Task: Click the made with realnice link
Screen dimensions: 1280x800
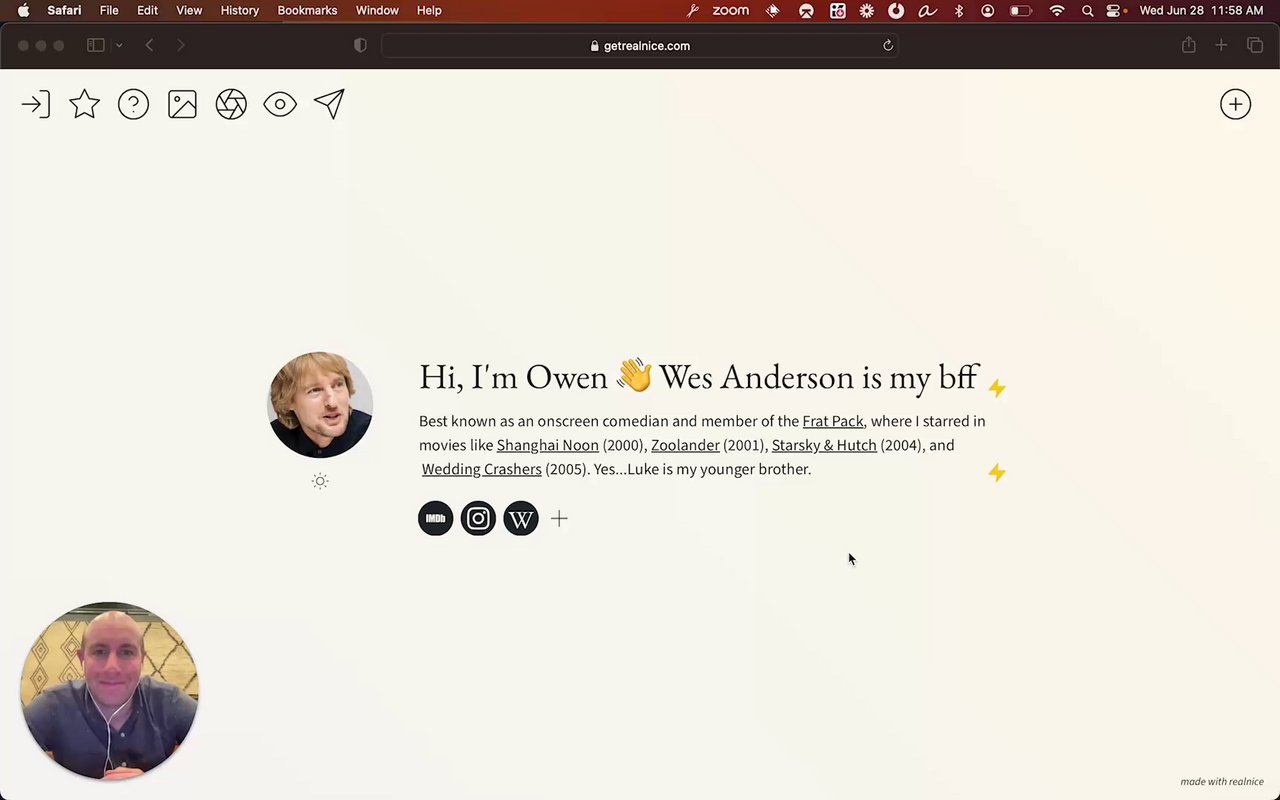Action: point(1221,782)
